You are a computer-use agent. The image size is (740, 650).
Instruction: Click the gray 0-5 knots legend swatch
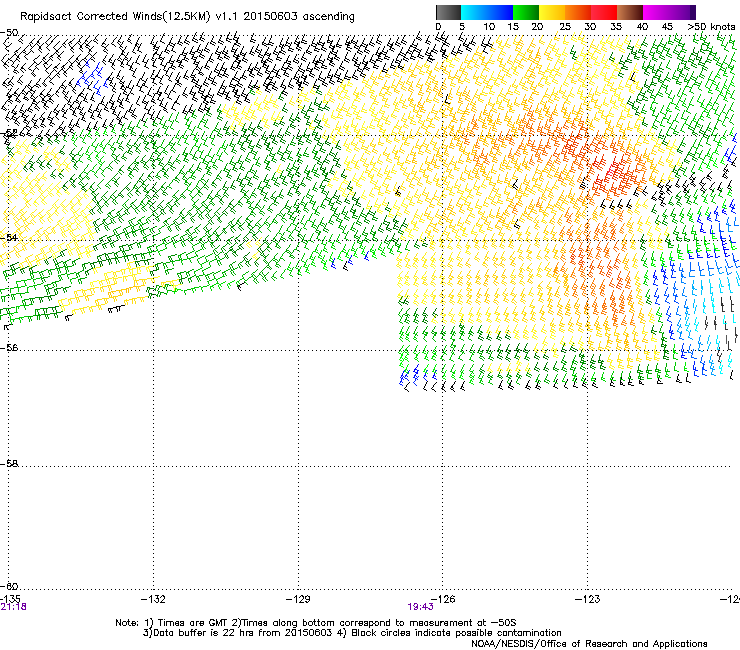pos(448,12)
